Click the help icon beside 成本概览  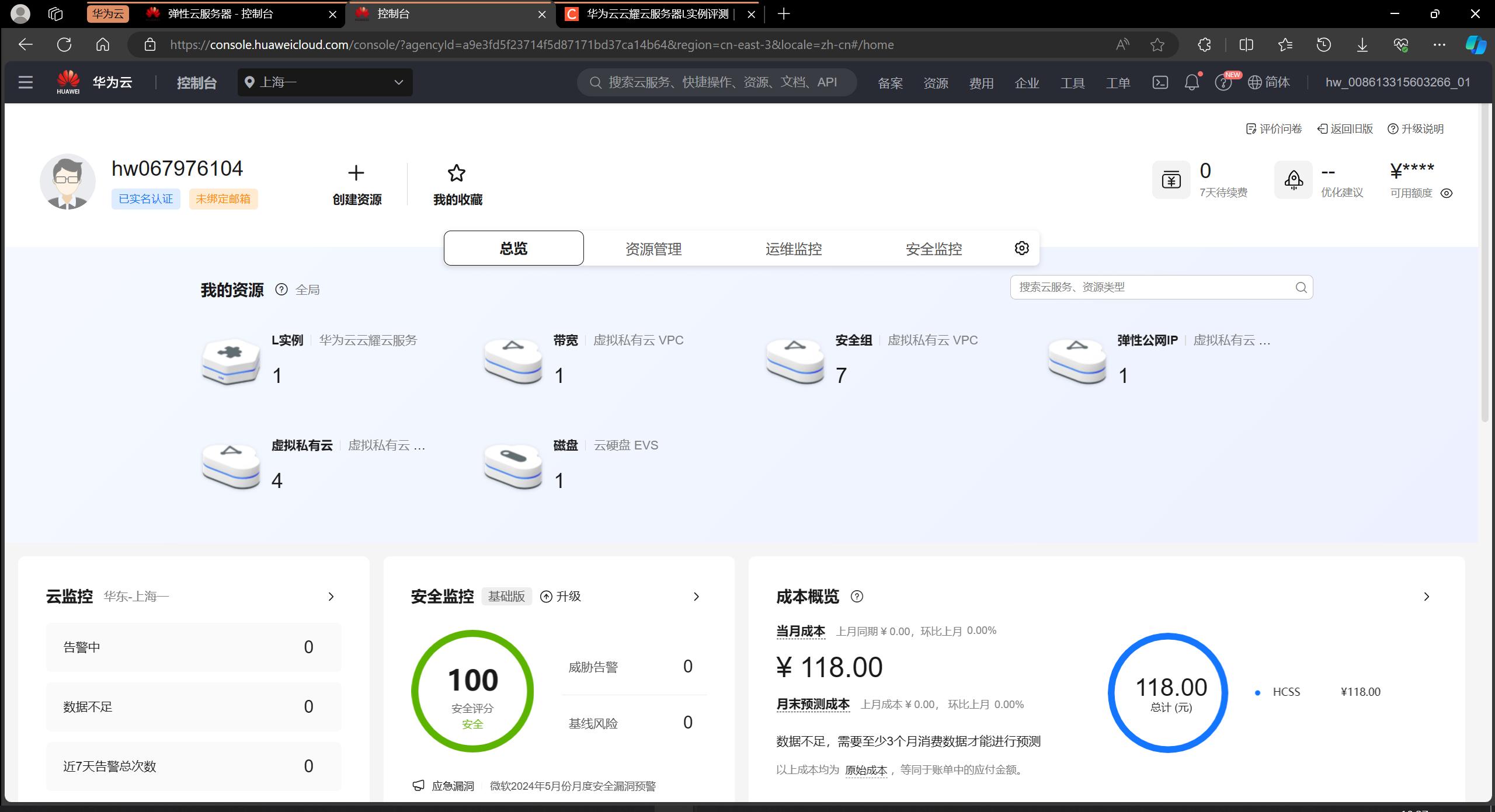(x=857, y=597)
